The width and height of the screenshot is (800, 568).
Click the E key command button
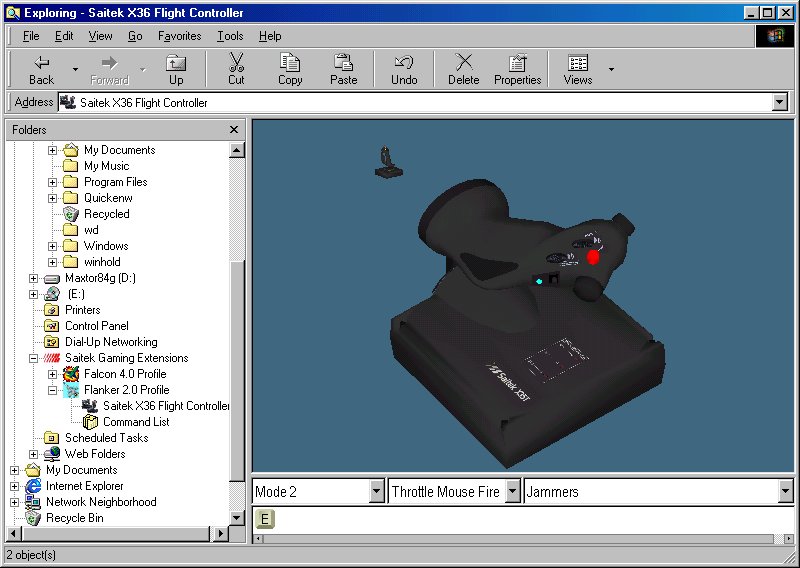click(x=264, y=520)
